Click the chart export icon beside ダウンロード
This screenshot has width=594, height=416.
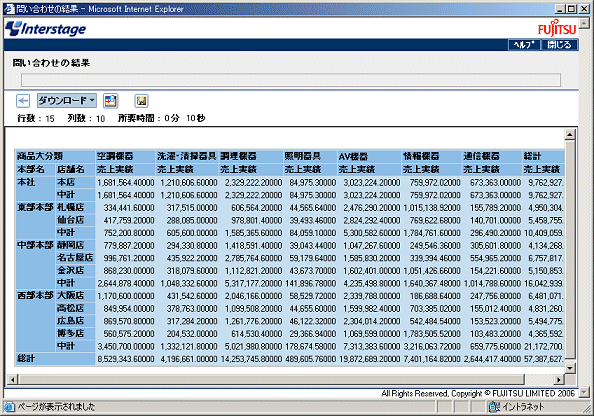111,101
